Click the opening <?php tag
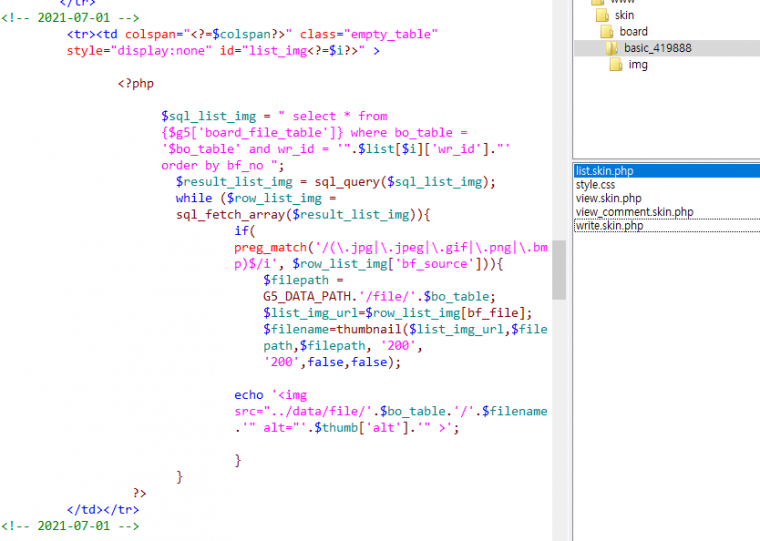The height and width of the screenshot is (541, 760). (136, 84)
